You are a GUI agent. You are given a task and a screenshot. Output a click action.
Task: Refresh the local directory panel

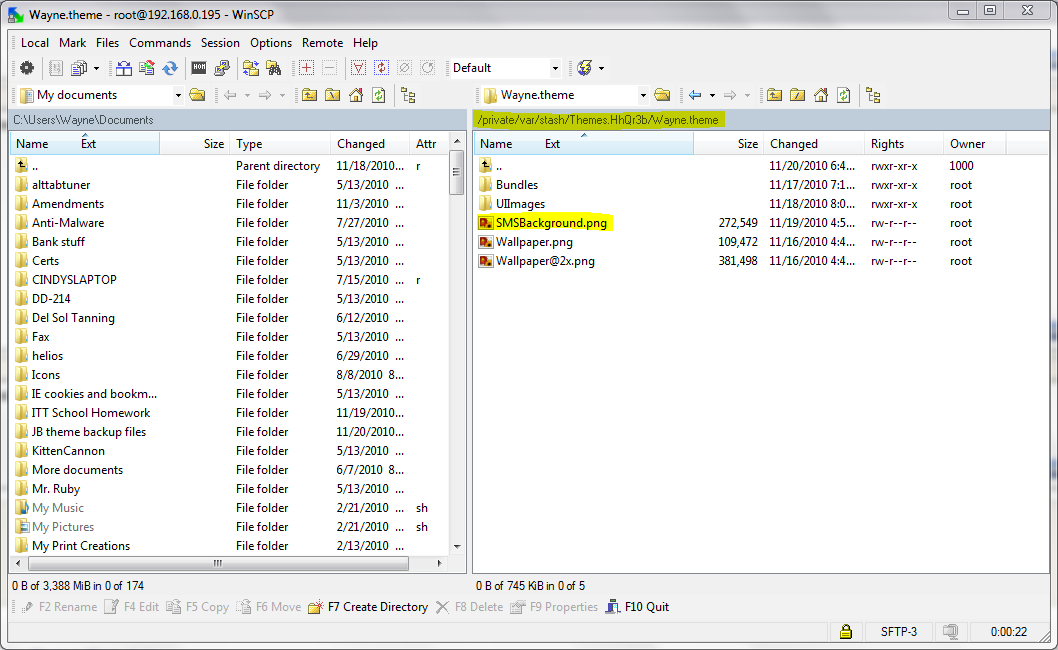[379, 95]
